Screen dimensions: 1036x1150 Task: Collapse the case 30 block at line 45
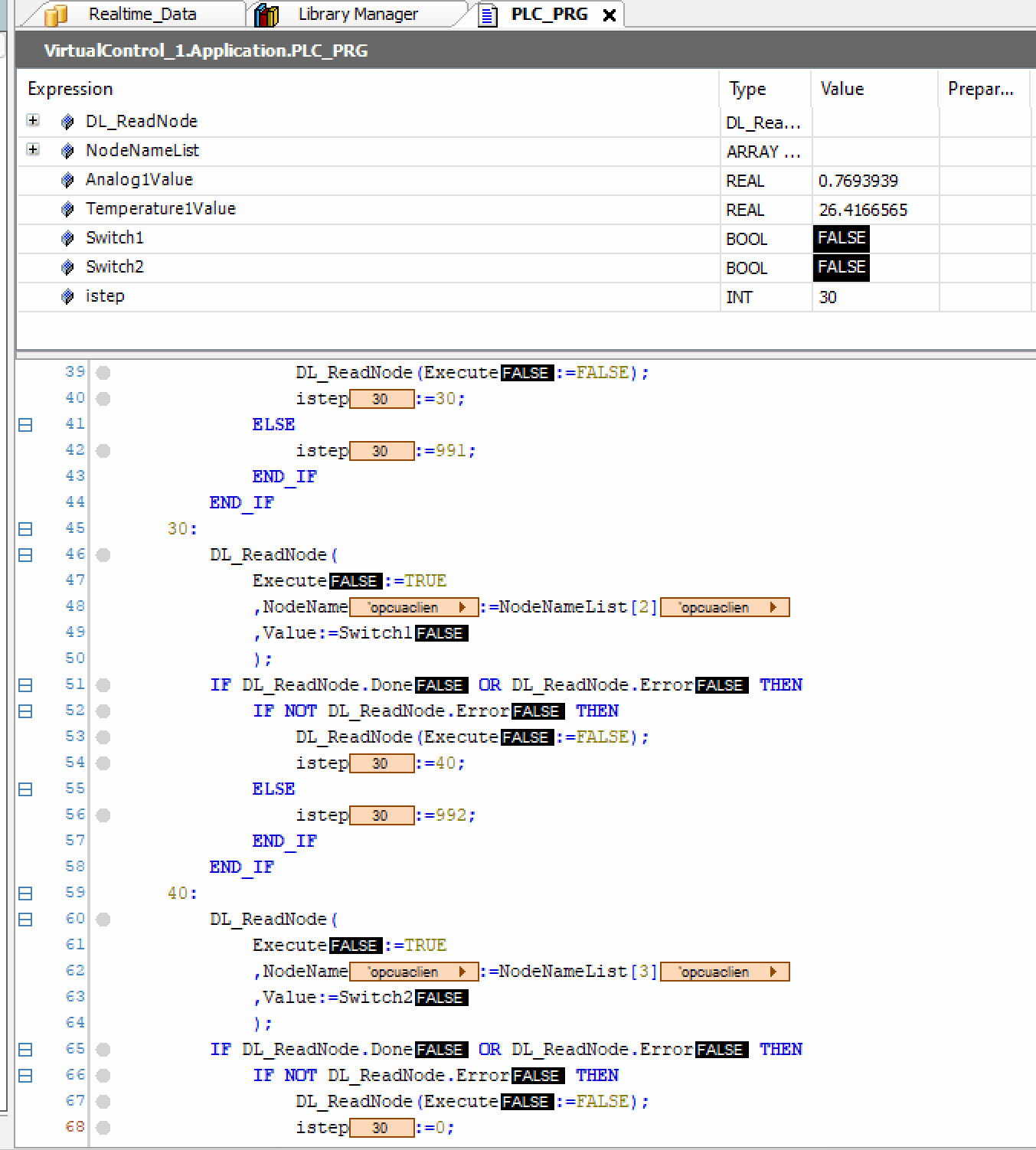click(x=25, y=529)
